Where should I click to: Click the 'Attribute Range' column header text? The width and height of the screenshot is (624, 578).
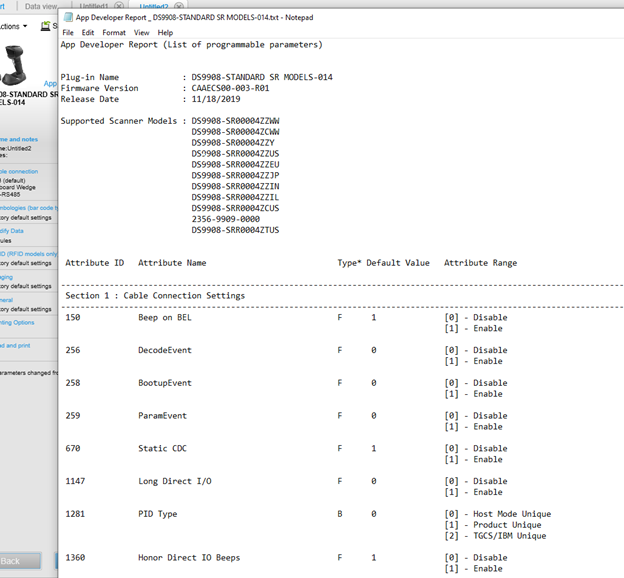[x=480, y=263]
